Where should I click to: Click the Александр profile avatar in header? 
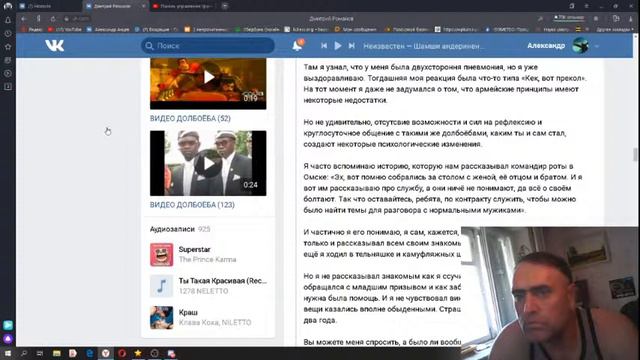tap(580, 46)
